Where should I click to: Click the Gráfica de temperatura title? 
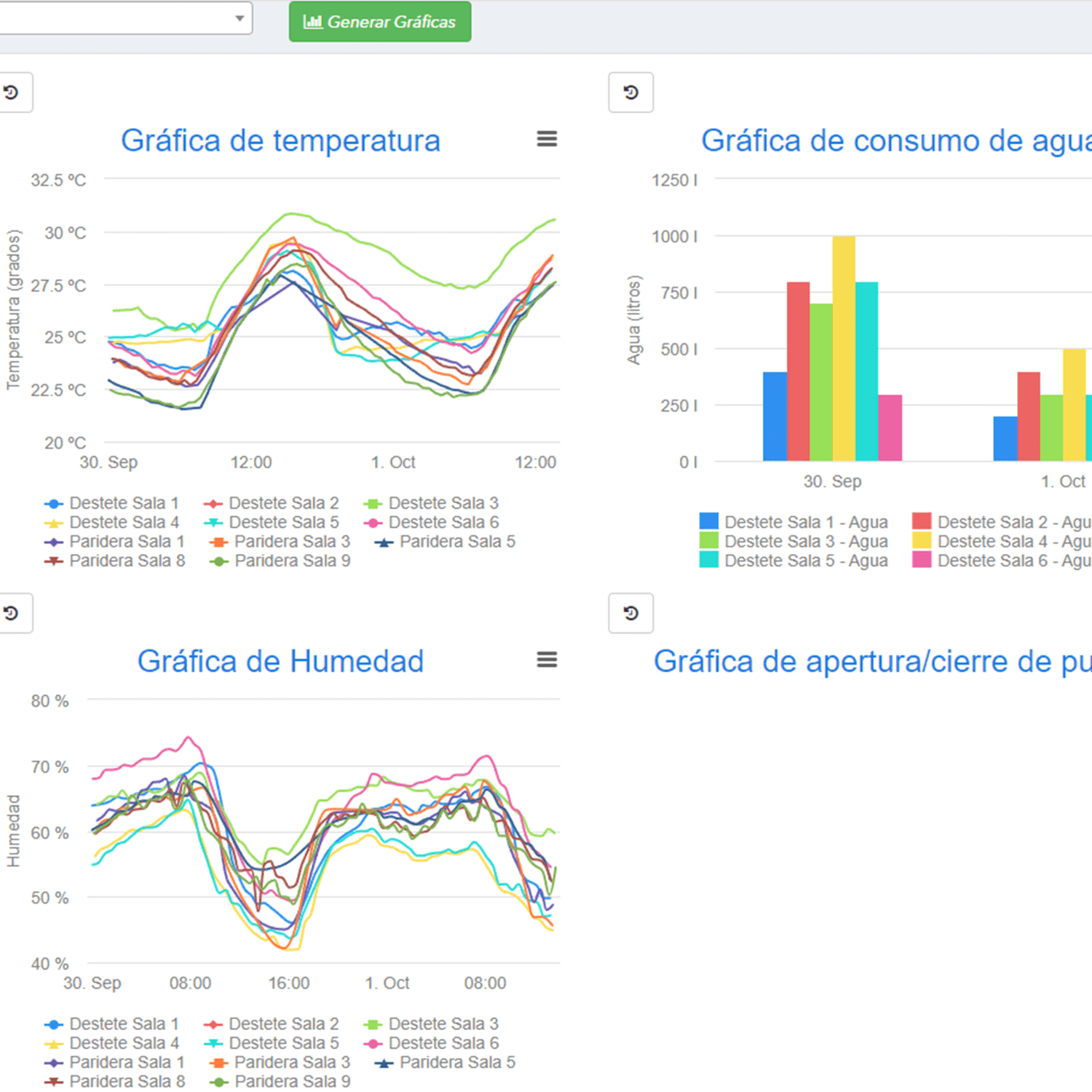click(x=280, y=141)
